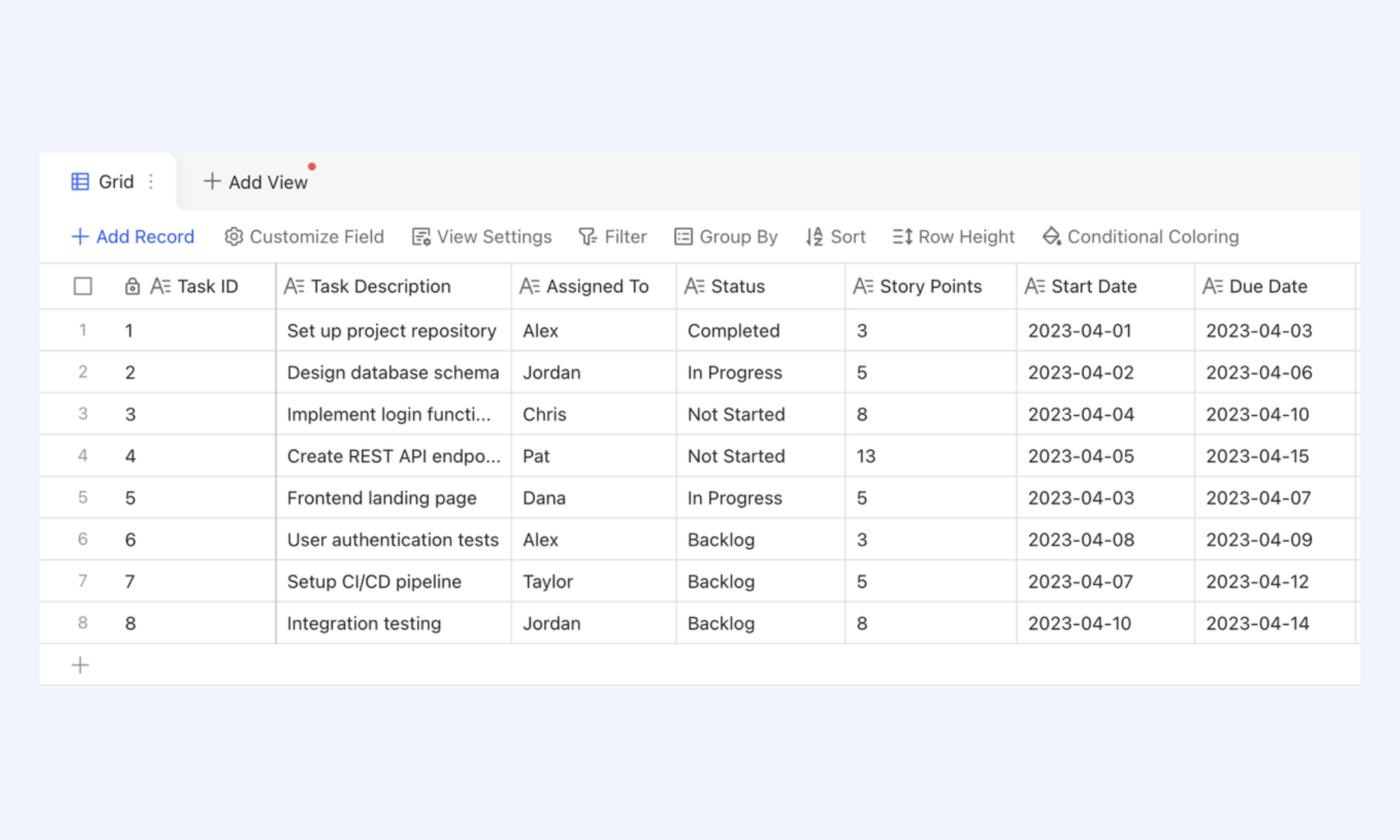
Task: Select cell 'Design database schema'
Action: 394,372
